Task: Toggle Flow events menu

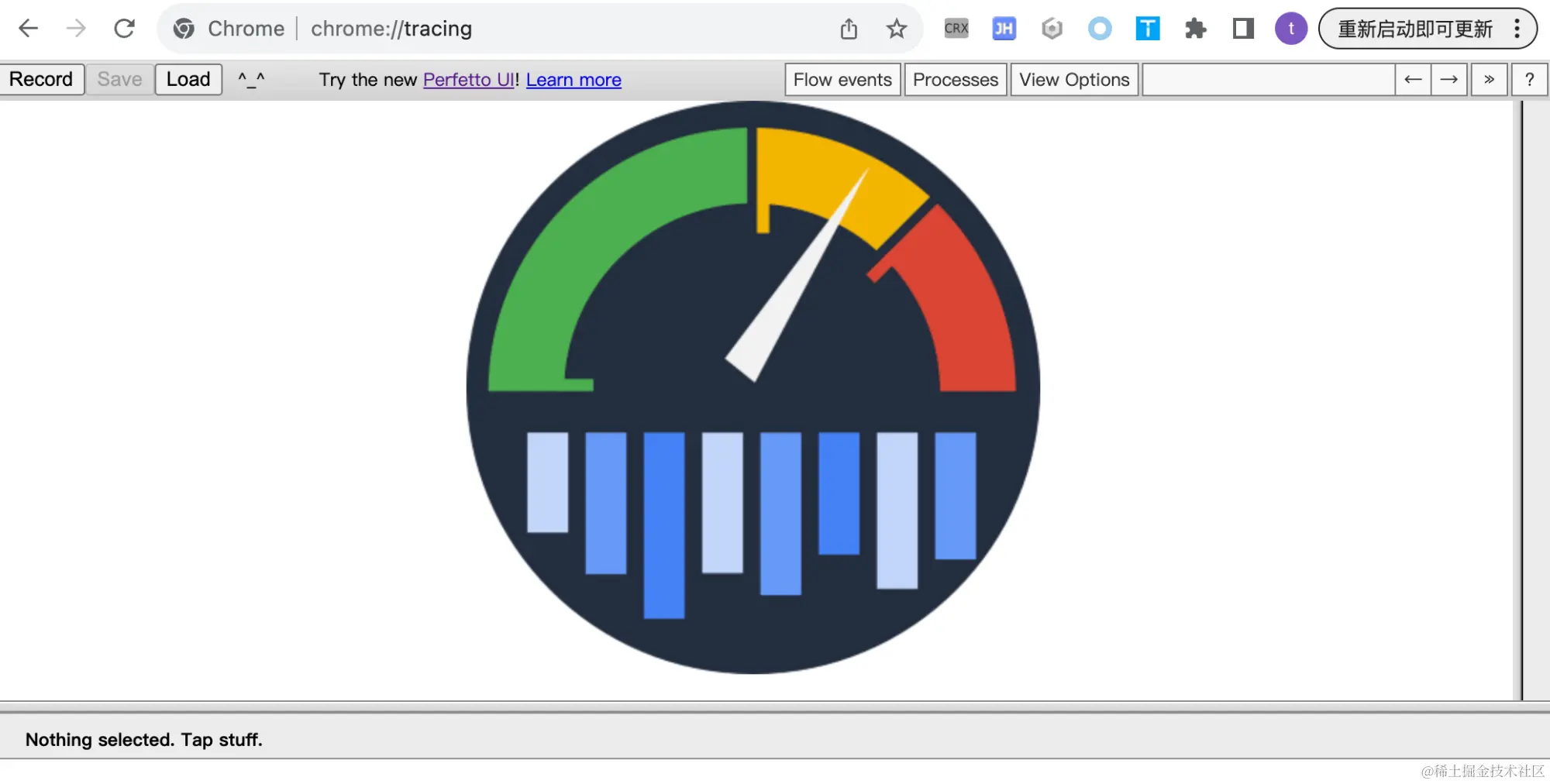Action: click(x=842, y=80)
